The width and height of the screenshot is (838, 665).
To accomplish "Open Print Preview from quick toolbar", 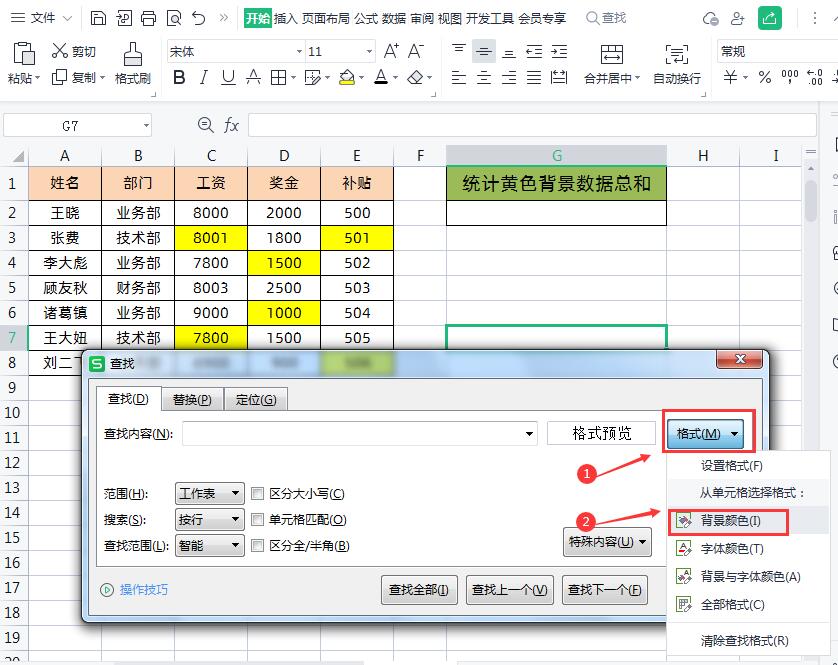I will pos(174,18).
